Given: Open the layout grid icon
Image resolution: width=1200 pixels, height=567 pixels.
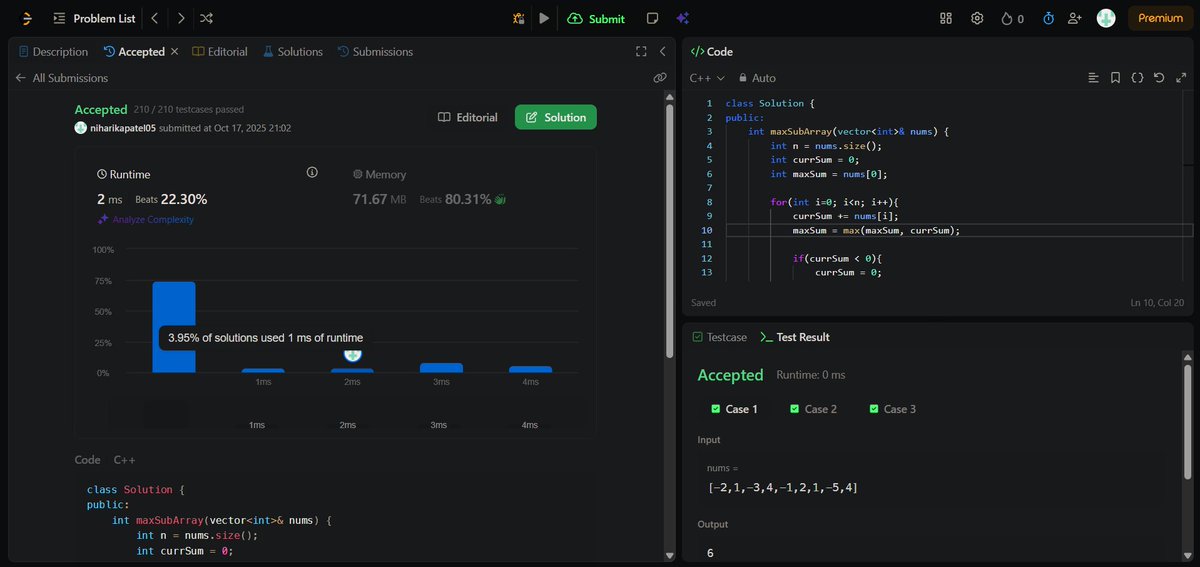Looking at the screenshot, I should 947,18.
